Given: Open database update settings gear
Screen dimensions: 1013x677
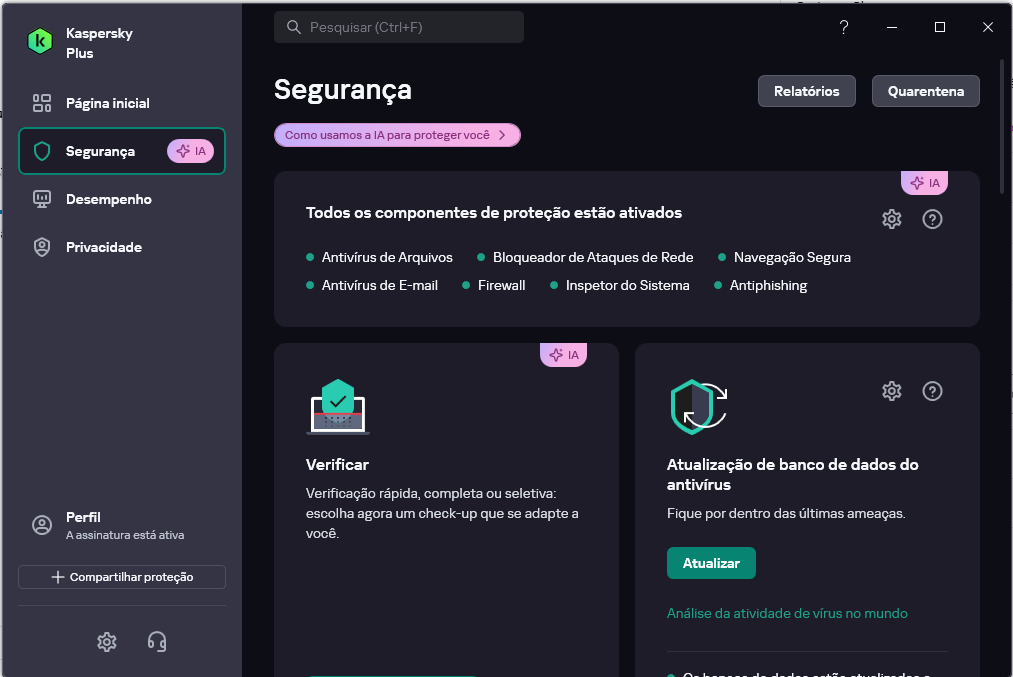Looking at the screenshot, I should point(891,391).
